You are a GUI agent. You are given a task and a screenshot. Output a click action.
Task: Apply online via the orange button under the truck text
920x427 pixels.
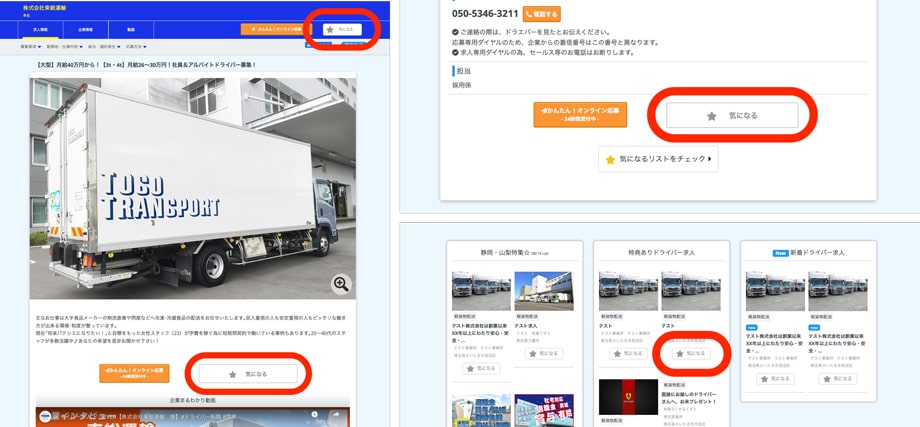tap(134, 373)
